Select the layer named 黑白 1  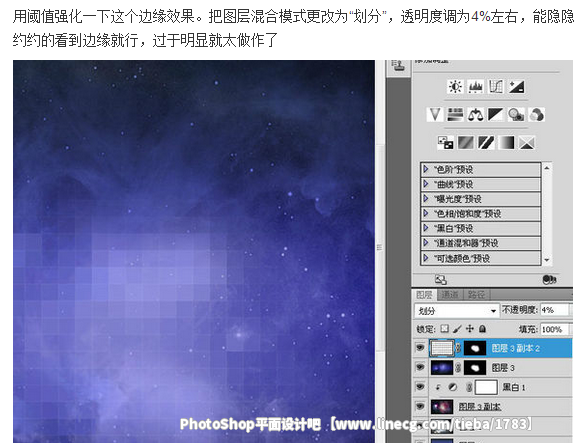click(x=514, y=387)
